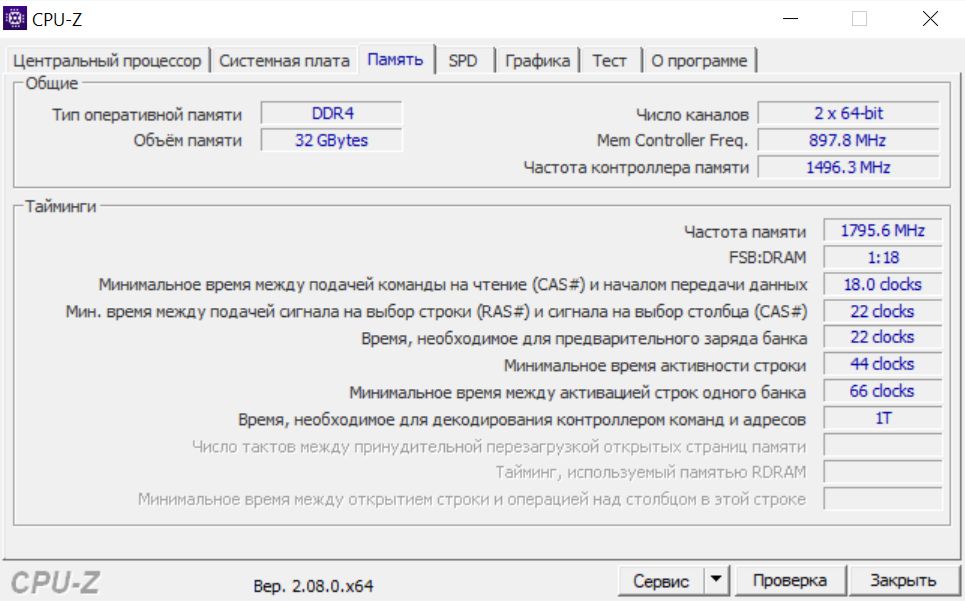
Task: Click the empty RDRAM timing field
Action: [883, 472]
